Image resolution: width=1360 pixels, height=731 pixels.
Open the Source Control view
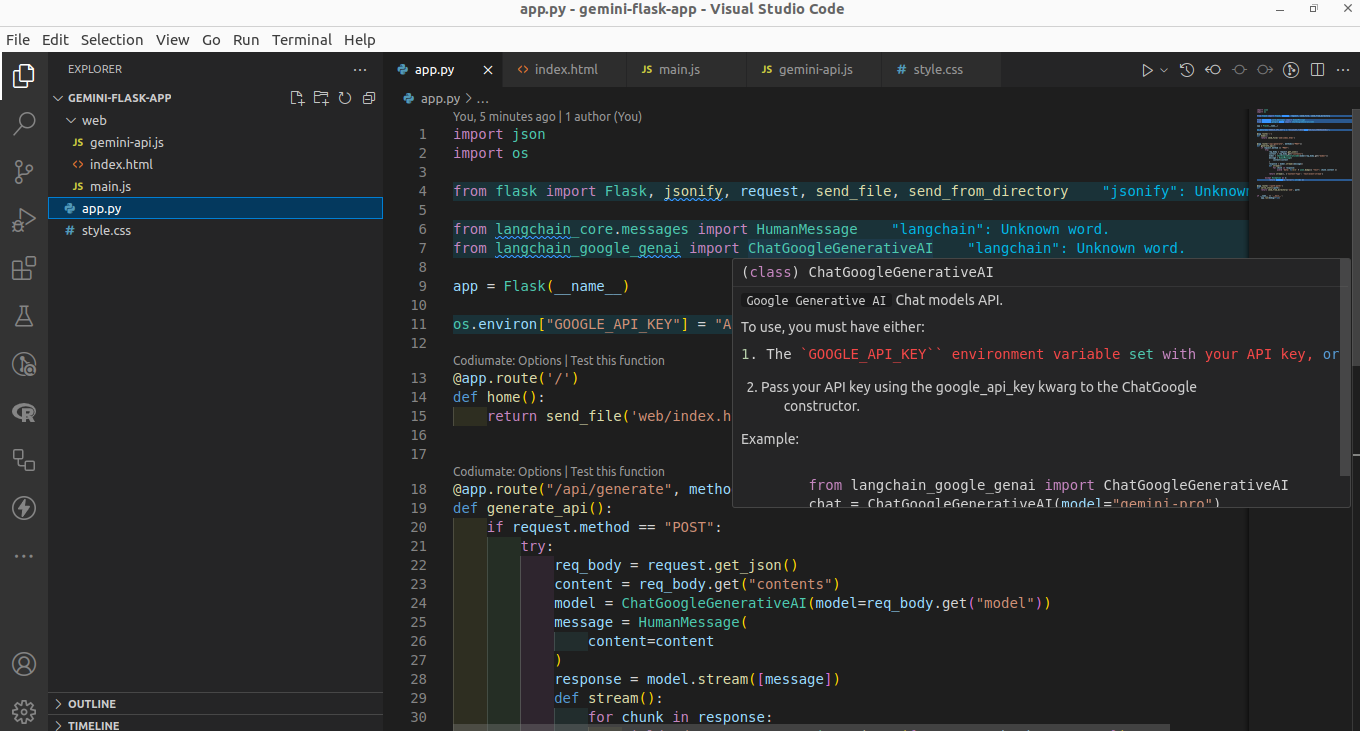[24, 172]
